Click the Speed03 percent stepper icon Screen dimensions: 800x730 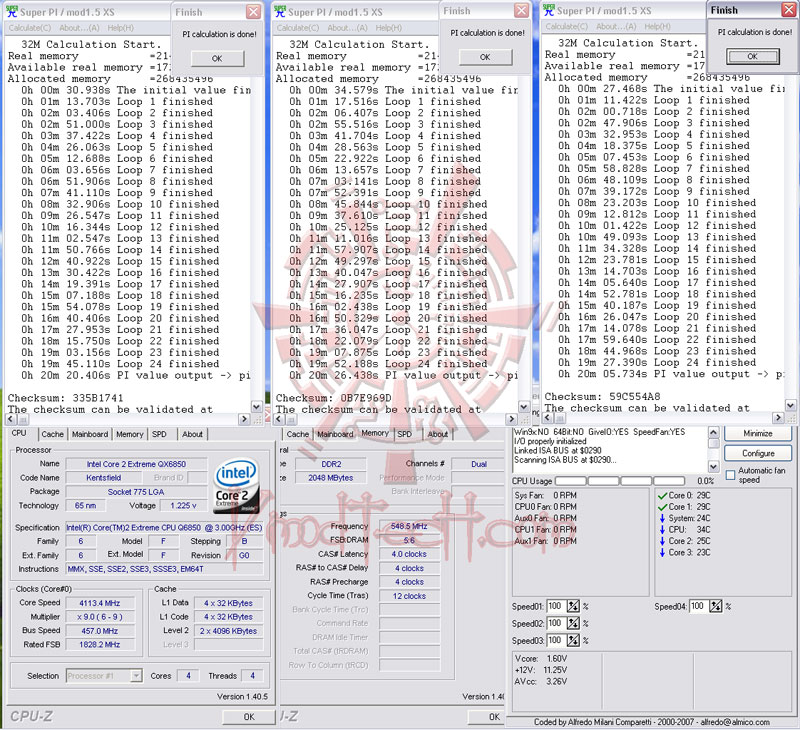pos(573,640)
